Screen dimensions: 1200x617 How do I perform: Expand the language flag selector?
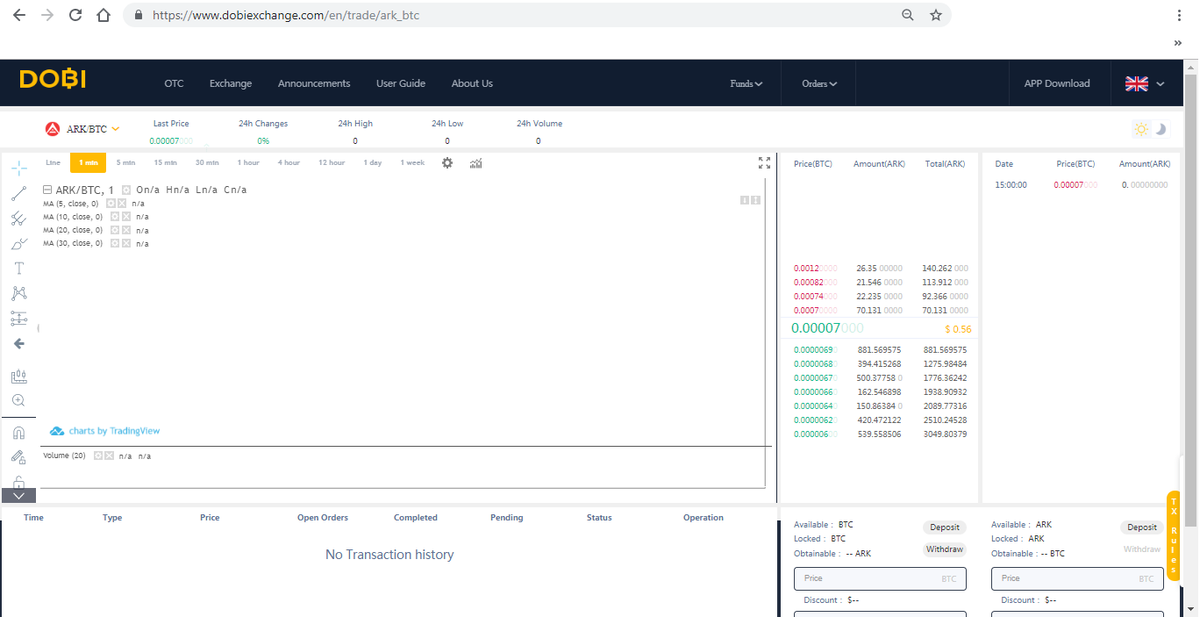[1142, 83]
